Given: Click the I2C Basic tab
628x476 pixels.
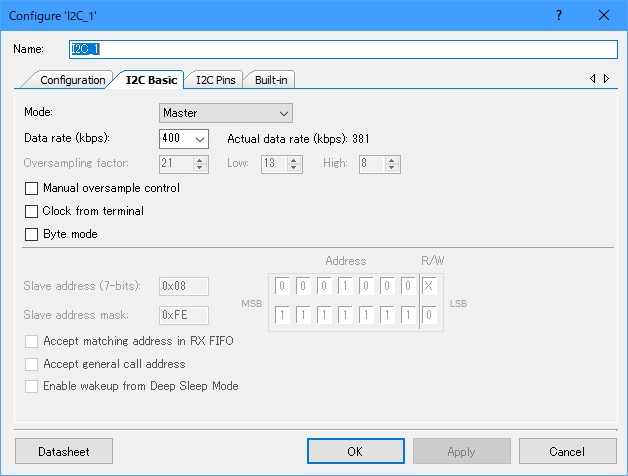Looking at the screenshot, I should tap(152, 80).
